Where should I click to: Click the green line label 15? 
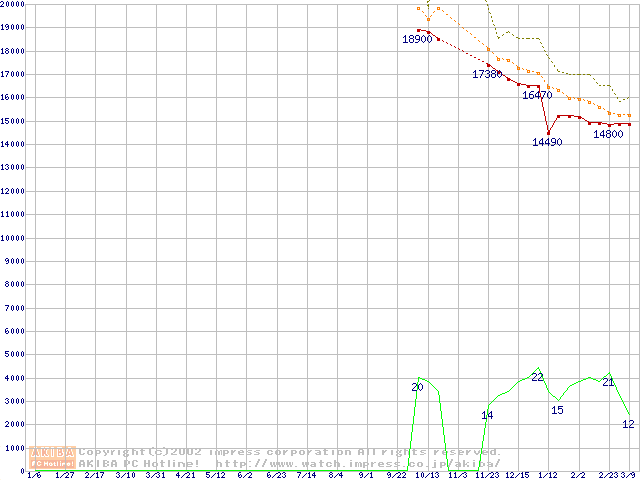coord(557,410)
